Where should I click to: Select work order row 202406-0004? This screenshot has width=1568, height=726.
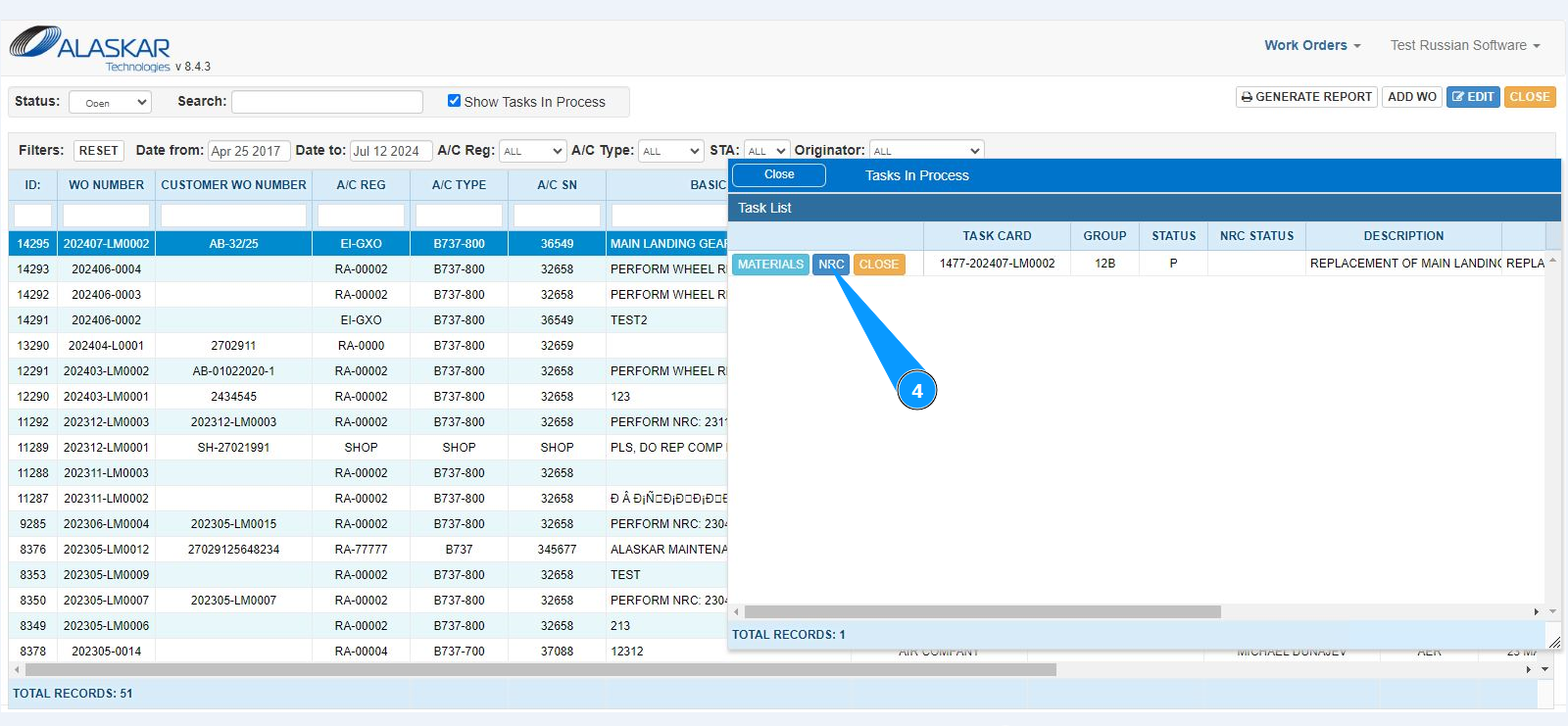(107, 269)
